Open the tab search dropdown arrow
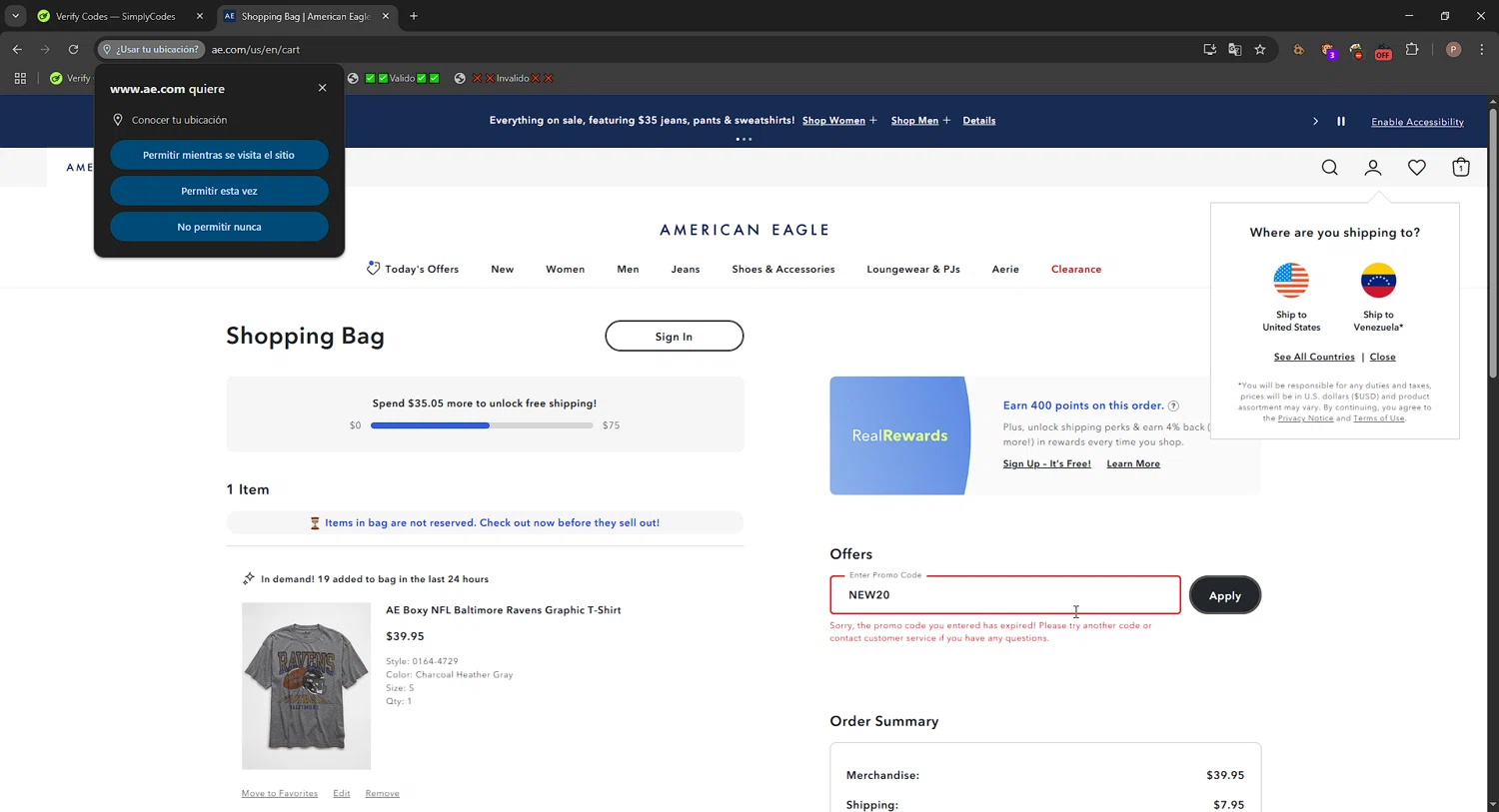 (15, 16)
